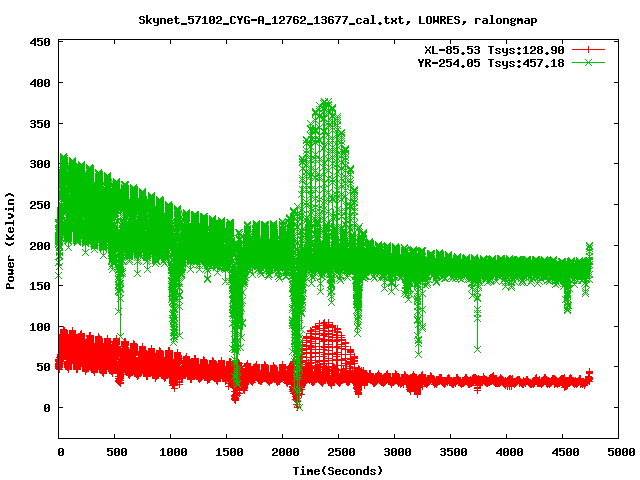Click the 350 y-axis tick label

pos(40,124)
